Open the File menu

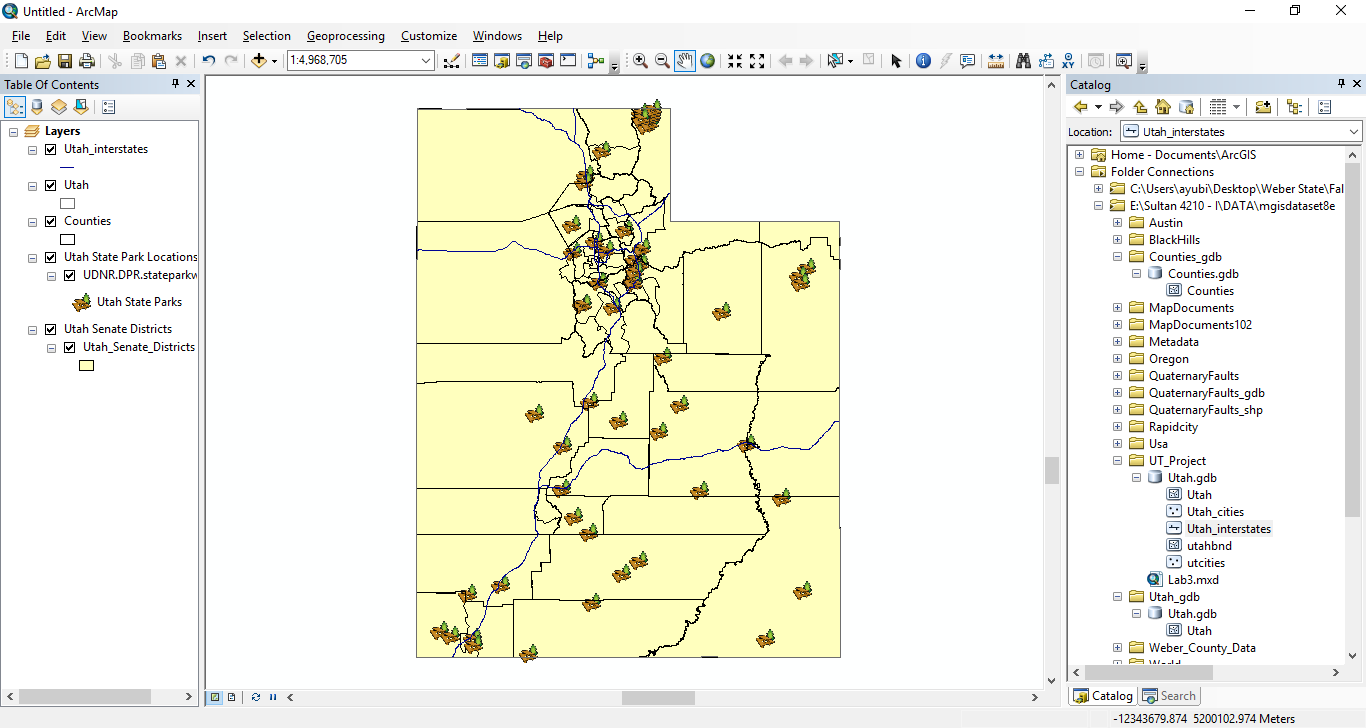tap(21, 36)
